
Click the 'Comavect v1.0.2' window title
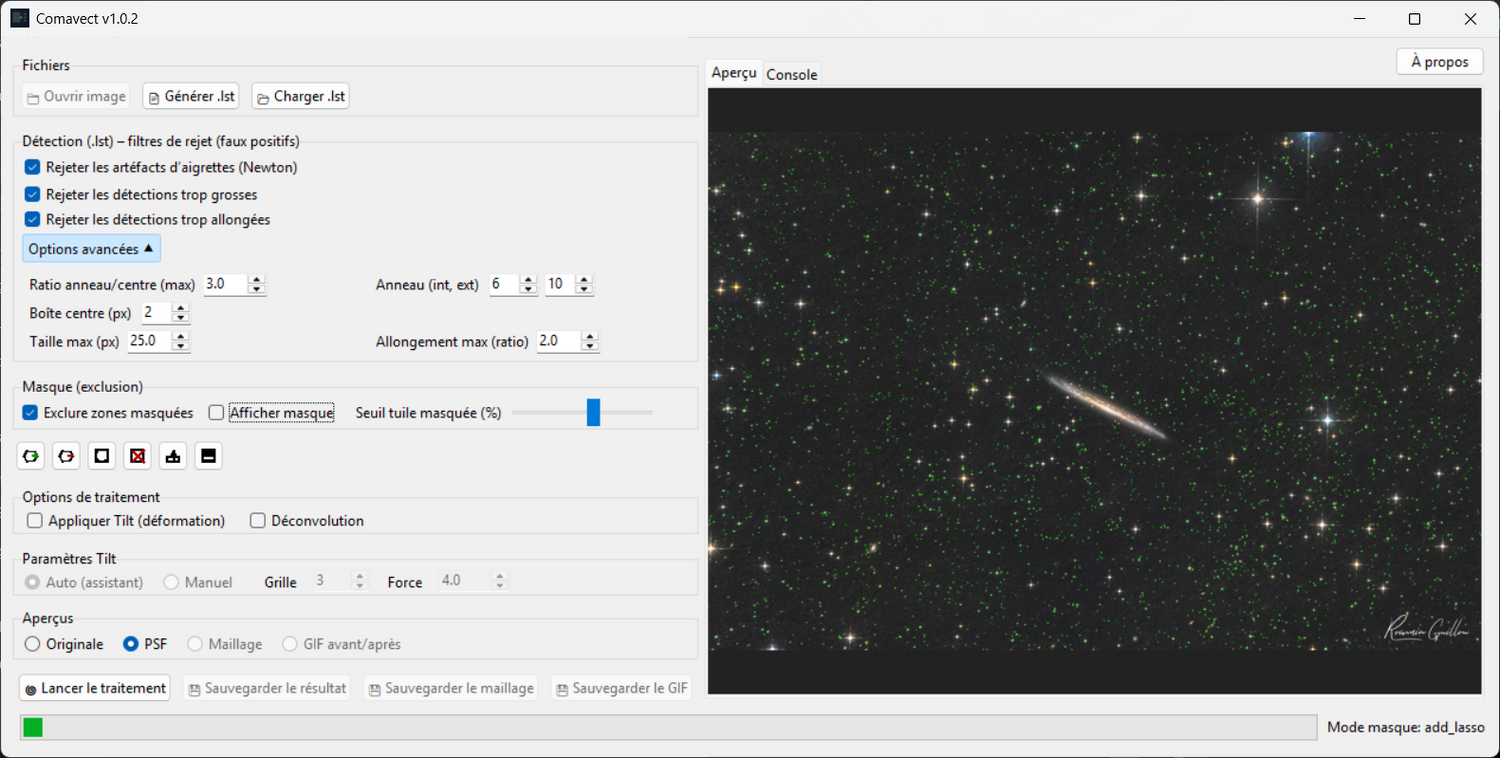(x=87, y=19)
